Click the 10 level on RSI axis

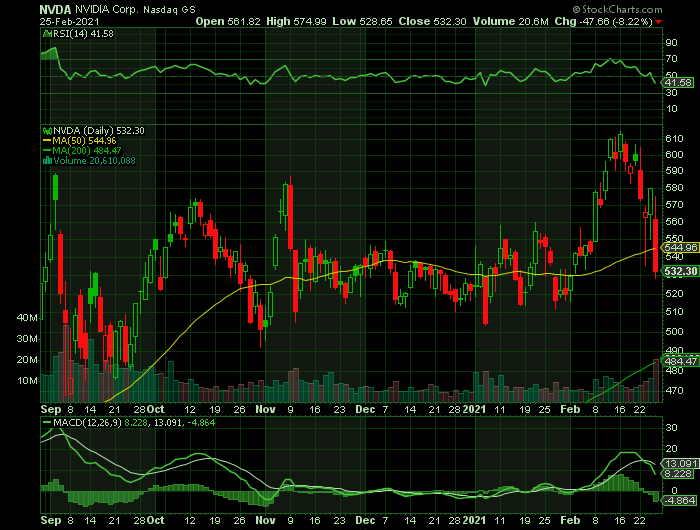tap(671, 109)
